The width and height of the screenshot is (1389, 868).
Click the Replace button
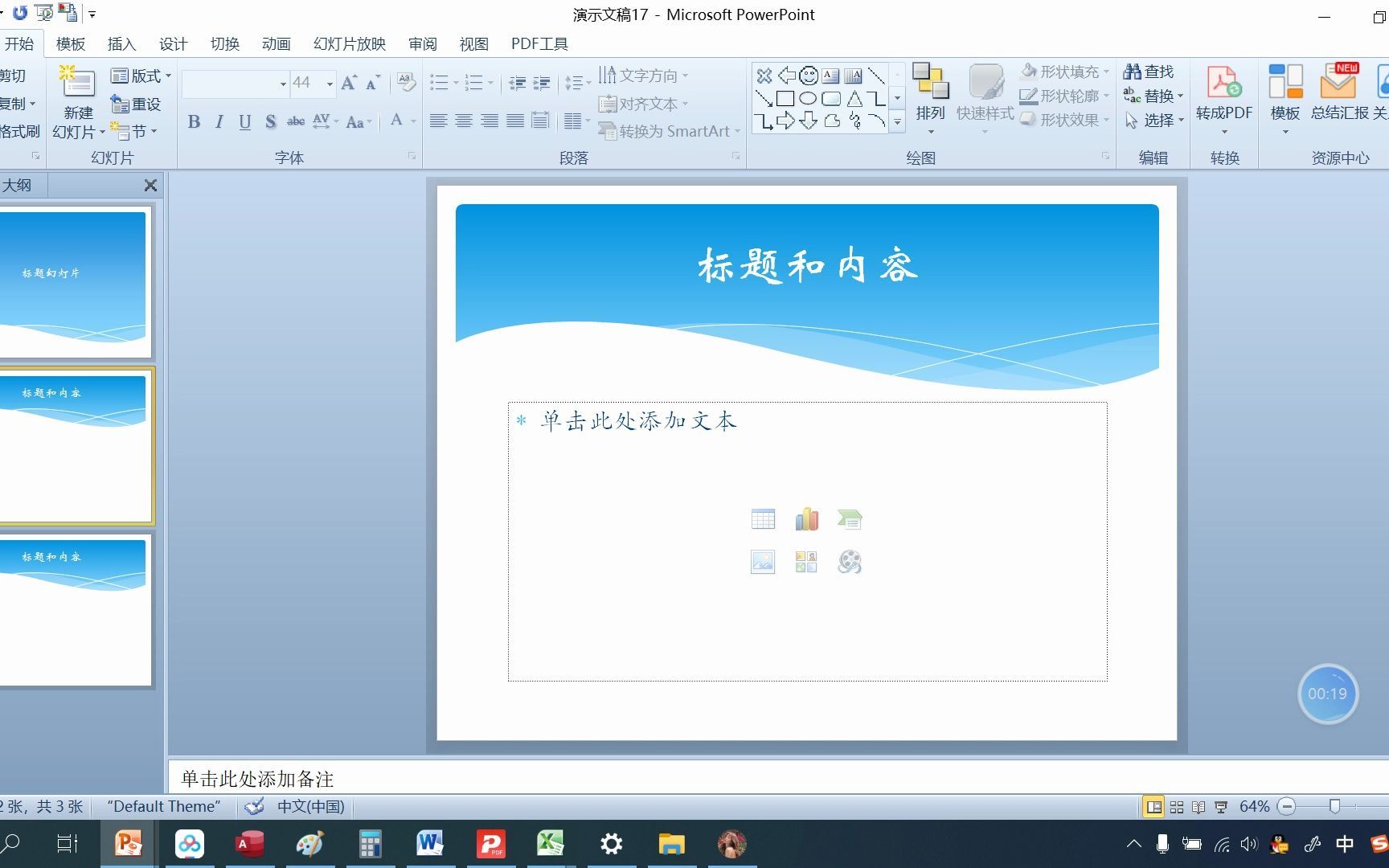coord(1153,96)
